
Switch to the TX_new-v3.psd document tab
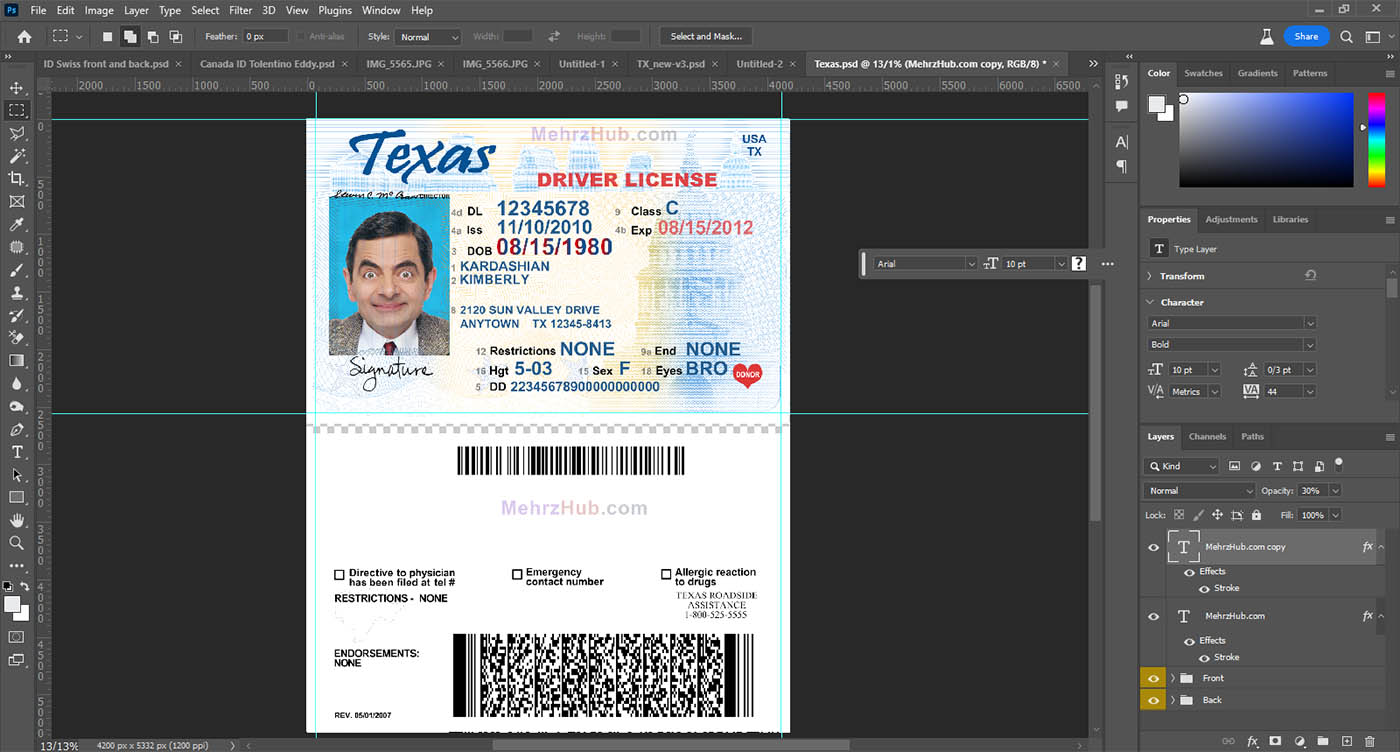point(670,64)
